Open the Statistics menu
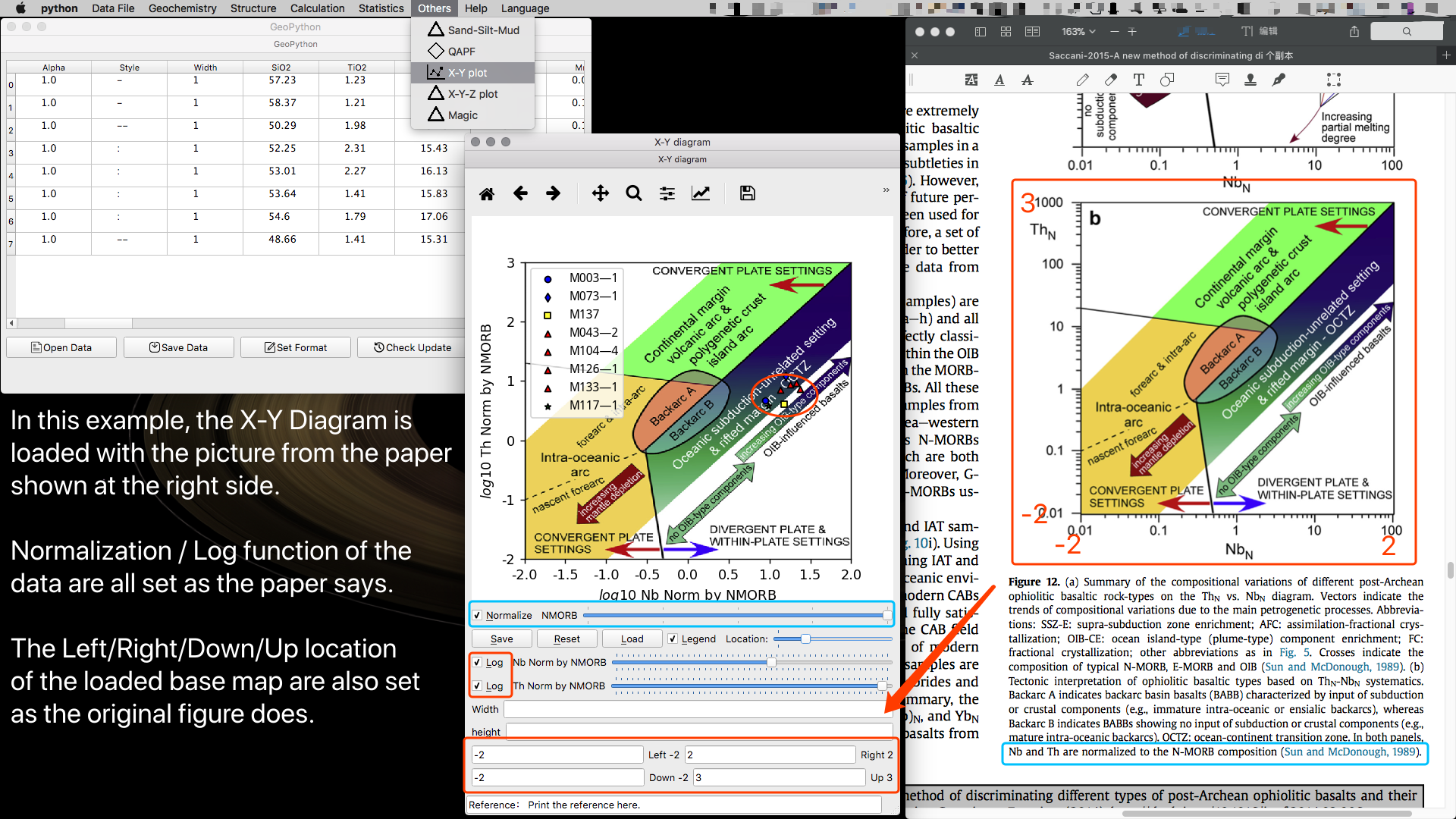Image resolution: width=1456 pixels, height=819 pixels. pos(381,8)
